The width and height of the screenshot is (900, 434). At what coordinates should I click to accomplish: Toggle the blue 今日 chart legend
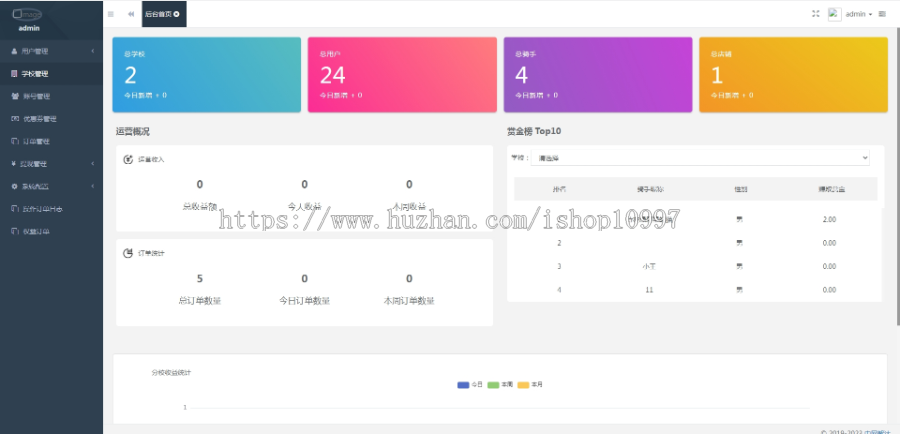pyautogui.click(x=470, y=385)
